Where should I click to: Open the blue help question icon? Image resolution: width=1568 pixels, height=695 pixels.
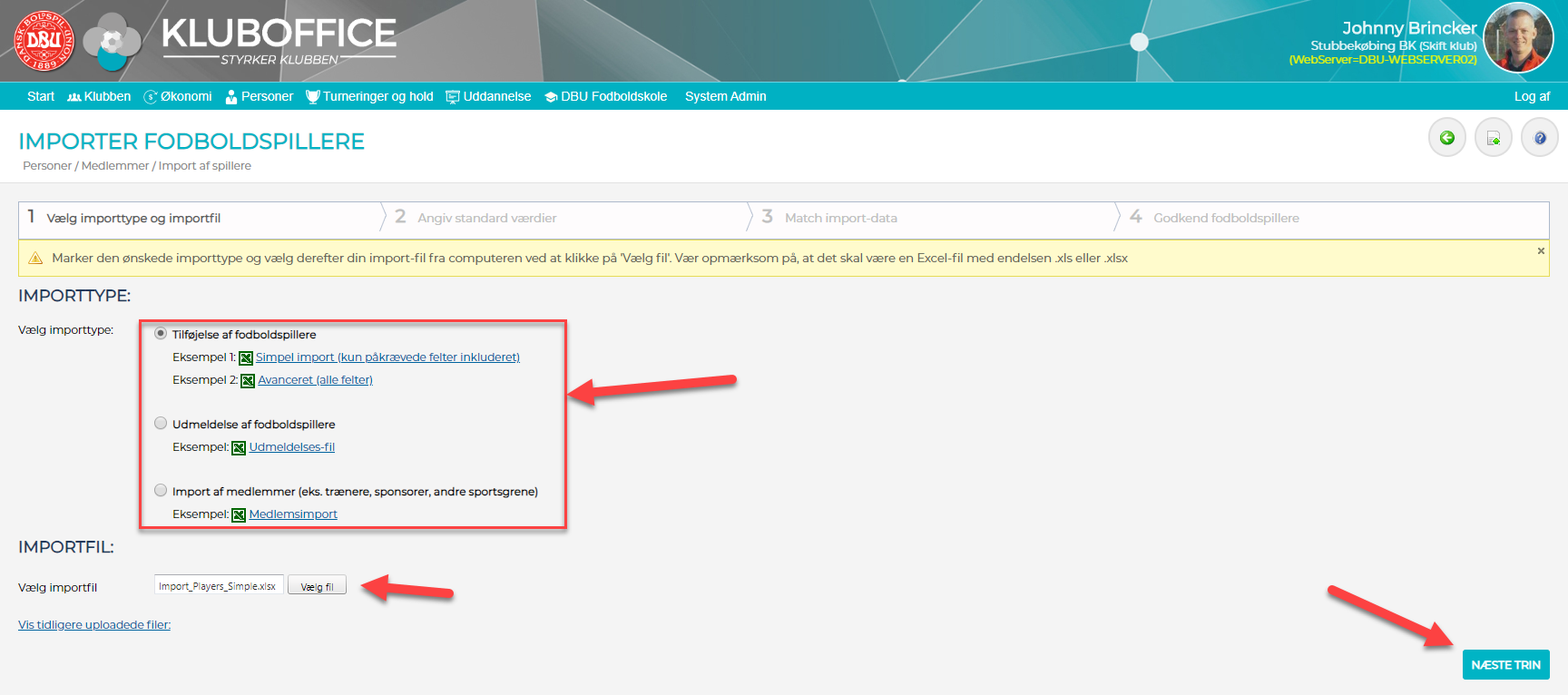click(1539, 138)
